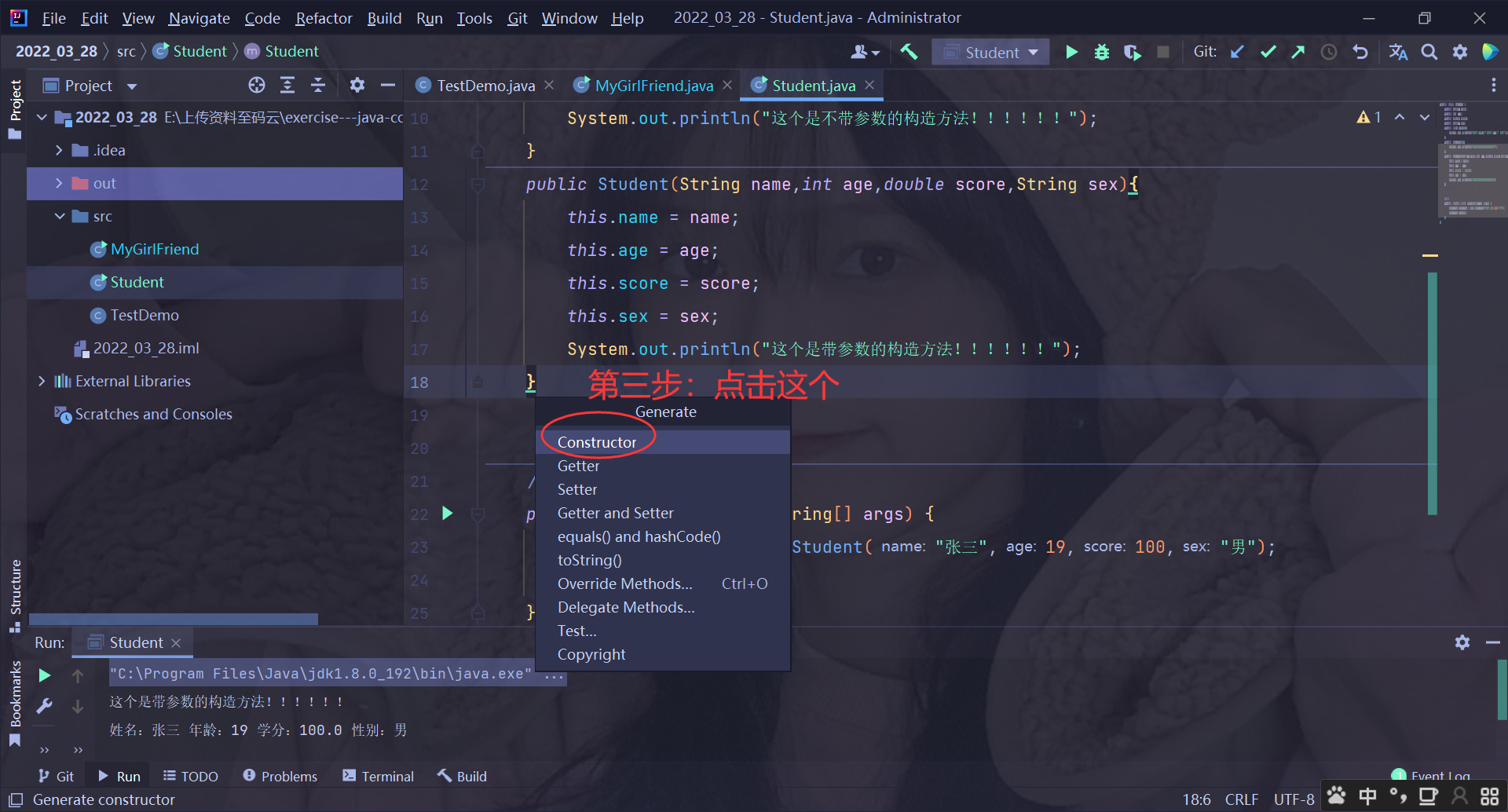The height and width of the screenshot is (812, 1508).
Task: Rerun Student in Run panel
Action: (x=45, y=675)
